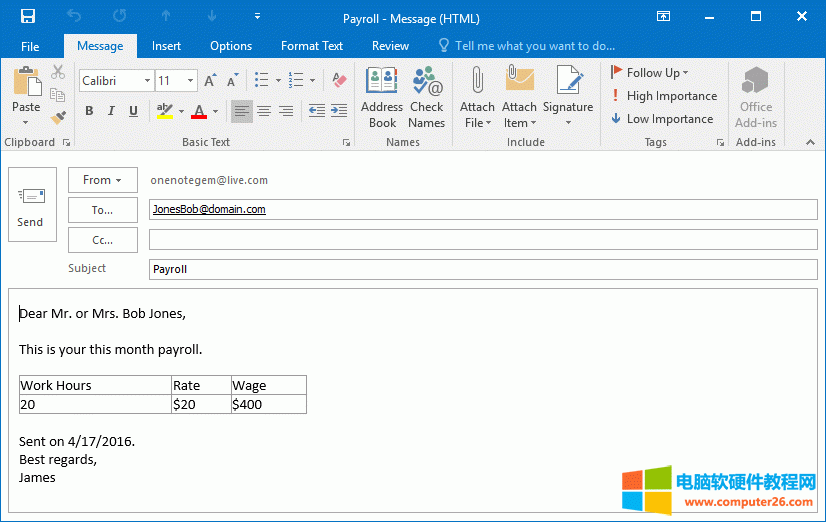The image size is (826, 522).
Task: Click the red font color button
Action: point(199,111)
